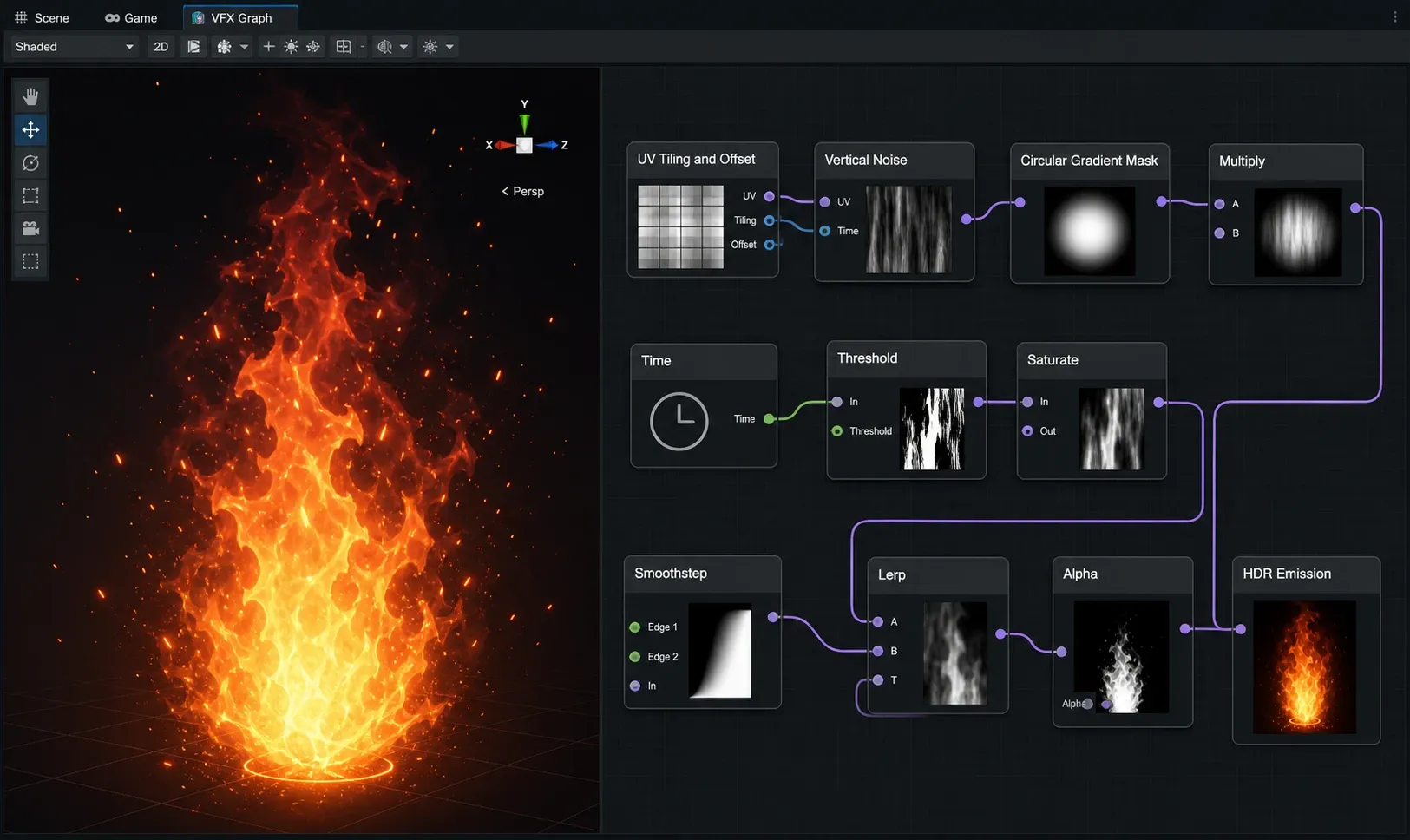Click the HDR Emission node title
Viewport: 1410px width, 840px height.
coord(1287,574)
